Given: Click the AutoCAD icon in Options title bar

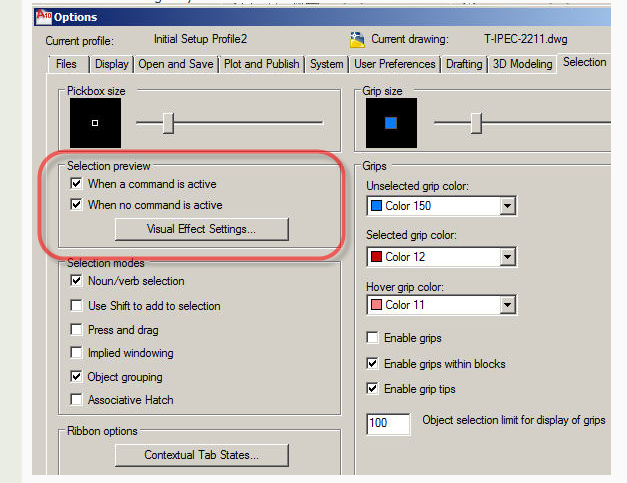Looking at the screenshot, I should [x=44, y=17].
